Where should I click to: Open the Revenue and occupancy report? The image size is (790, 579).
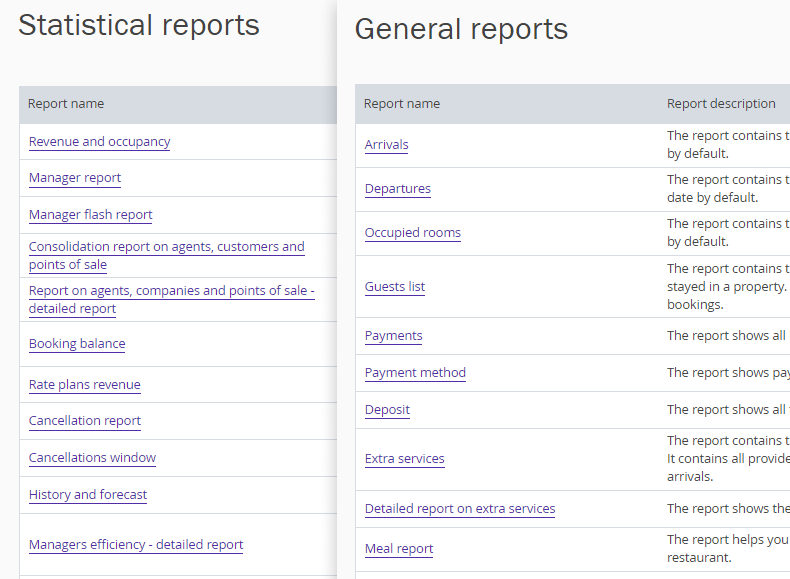(x=99, y=142)
